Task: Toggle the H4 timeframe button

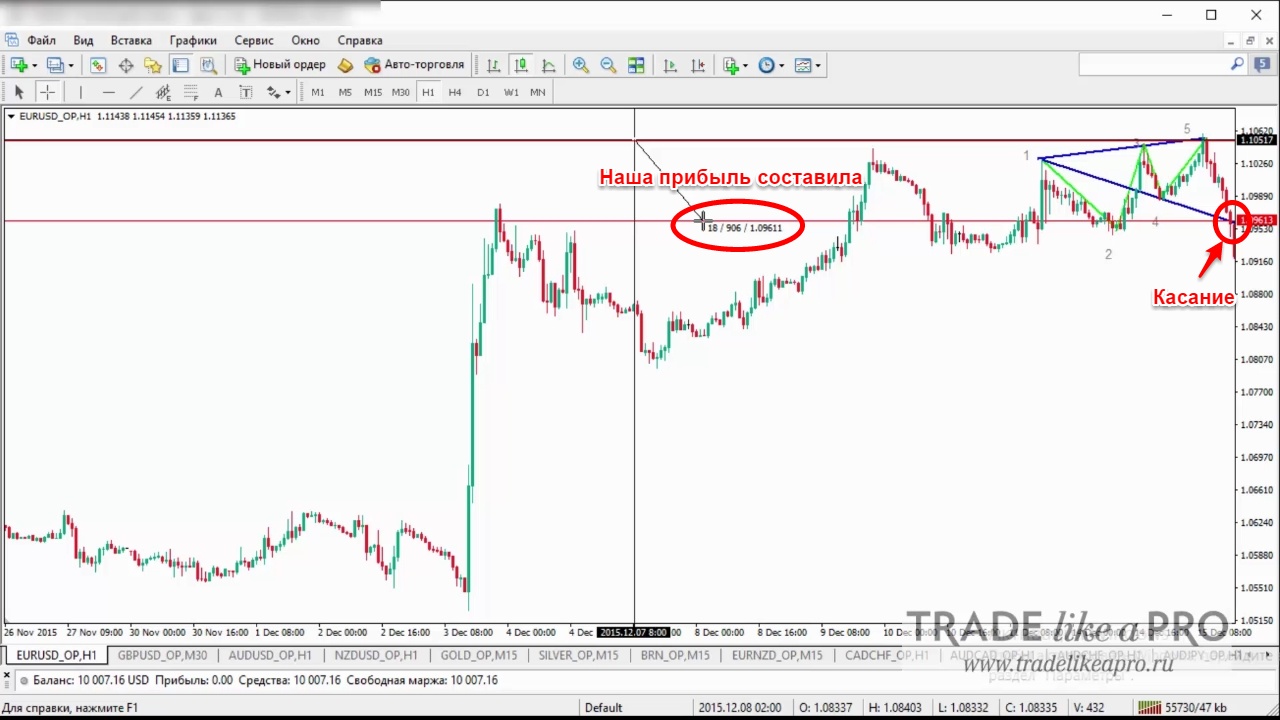Action: click(455, 92)
